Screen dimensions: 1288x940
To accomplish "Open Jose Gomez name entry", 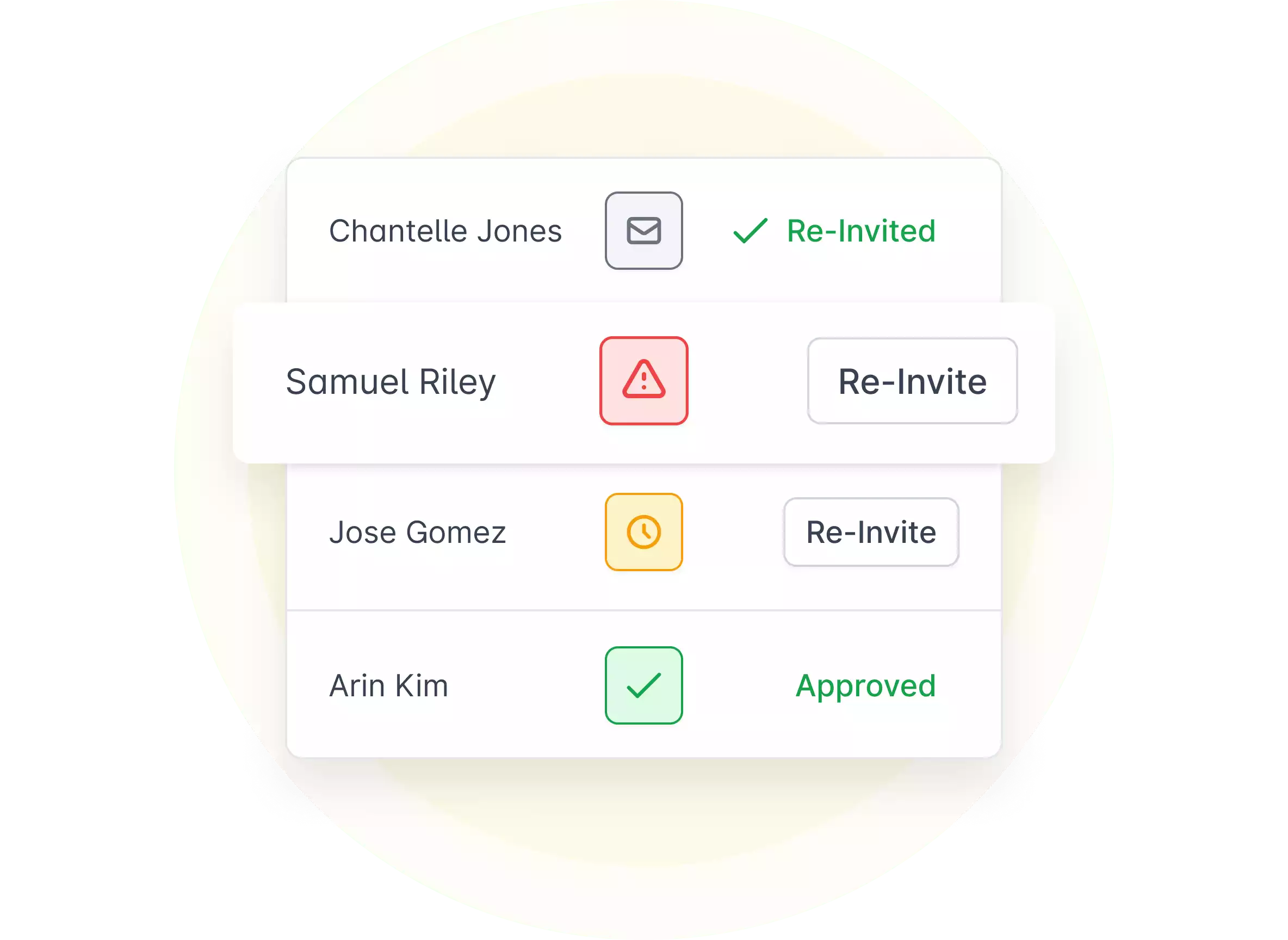I will point(418,533).
